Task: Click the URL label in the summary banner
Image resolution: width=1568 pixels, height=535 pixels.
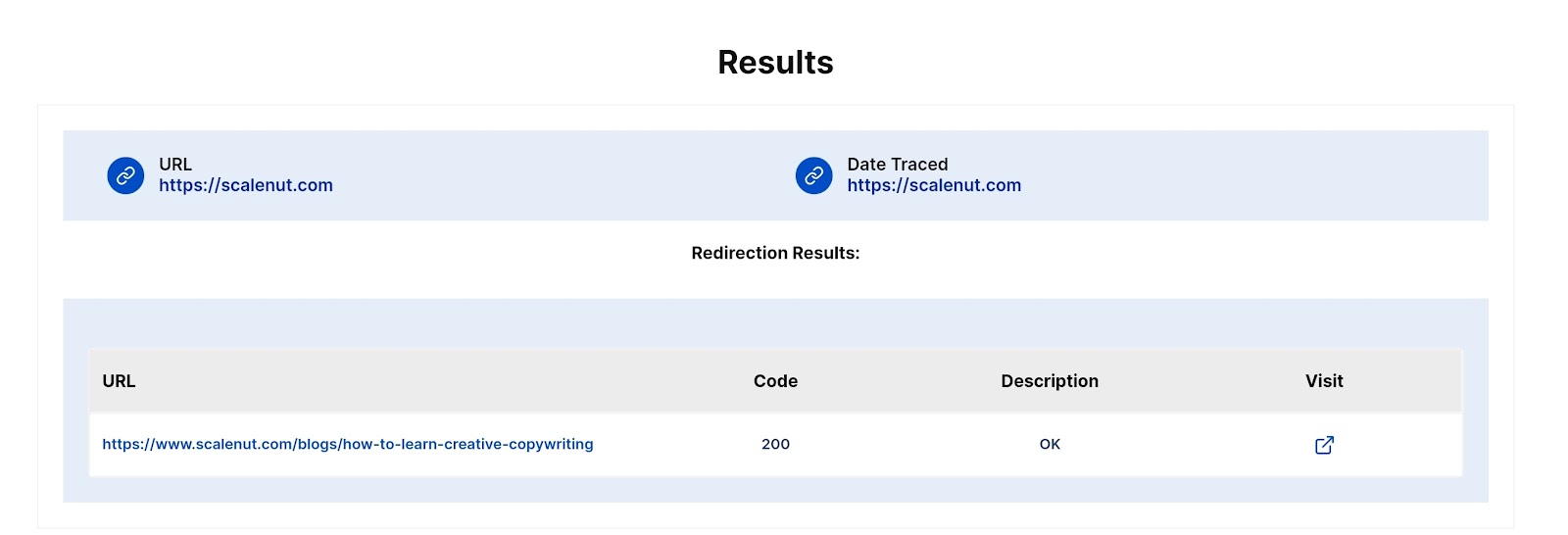Action: [175, 165]
